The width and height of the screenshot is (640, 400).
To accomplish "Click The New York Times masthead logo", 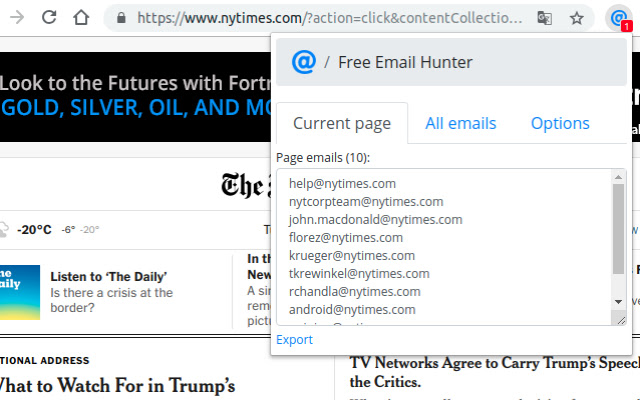I will 246,185.
